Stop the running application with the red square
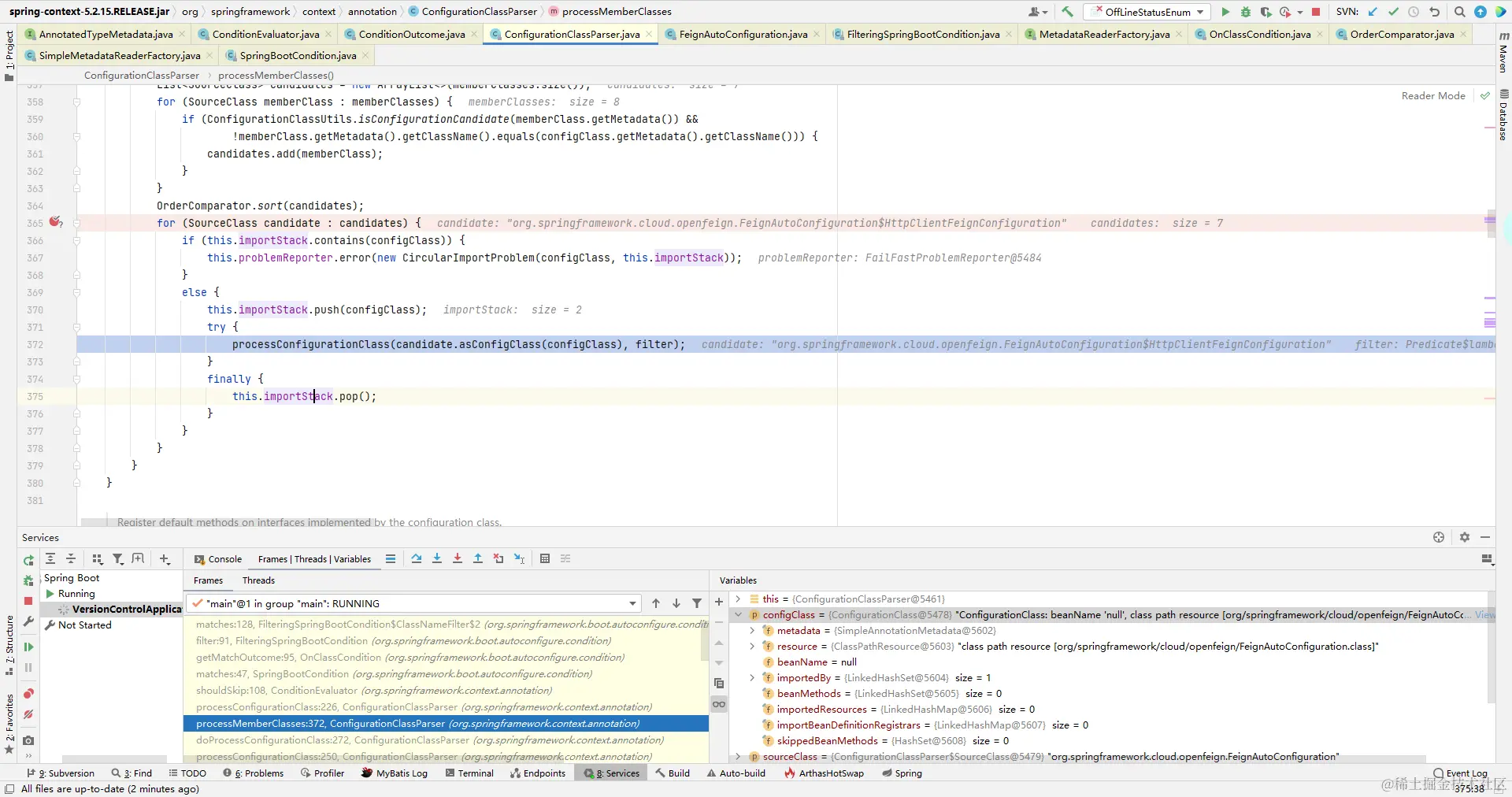 [1315, 12]
